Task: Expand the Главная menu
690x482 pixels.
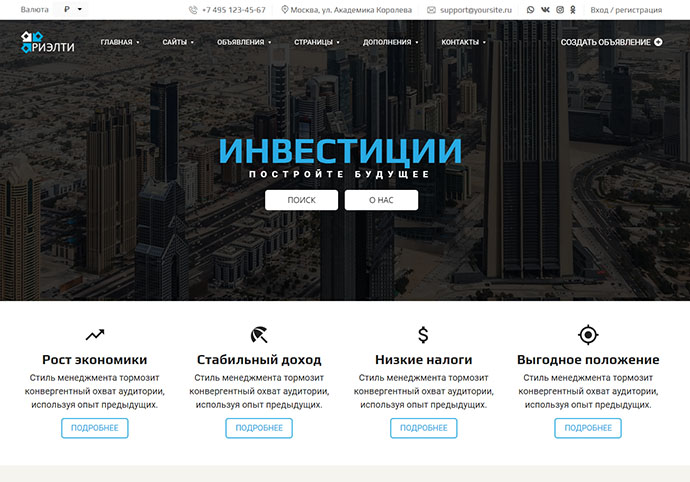Action: tap(120, 42)
